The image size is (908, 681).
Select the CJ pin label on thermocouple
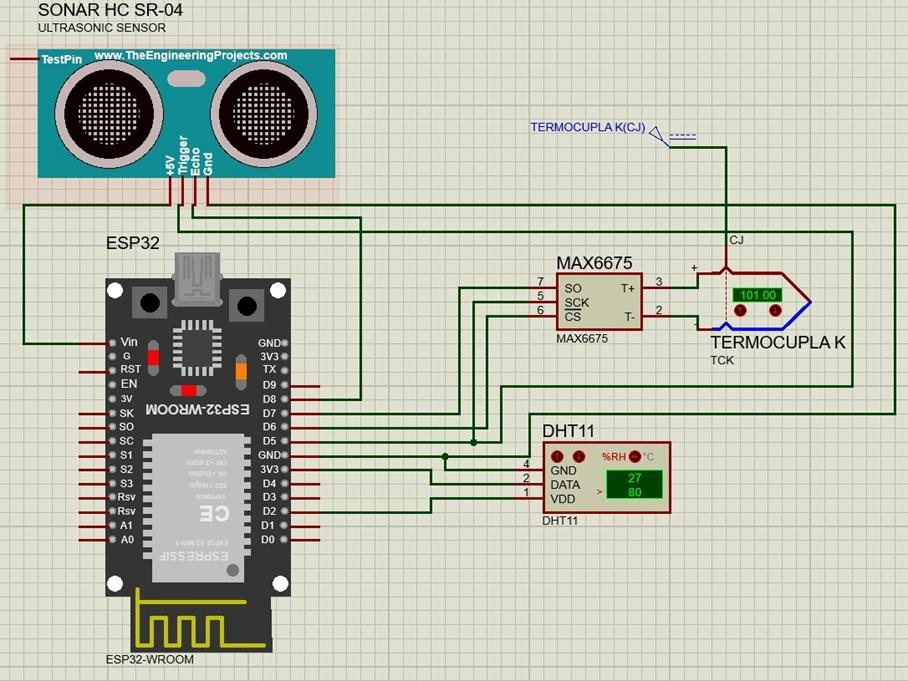(x=736, y=240)
